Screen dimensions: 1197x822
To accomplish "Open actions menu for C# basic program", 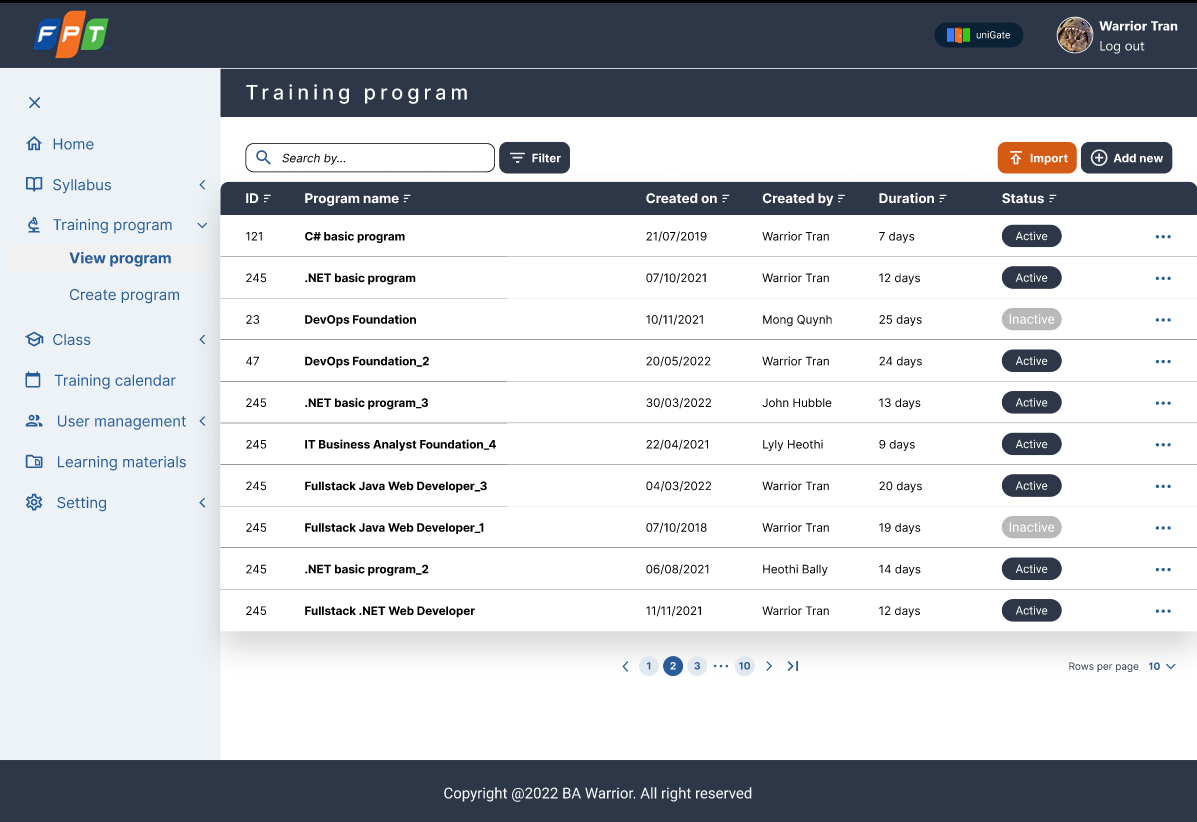I will click(1163, 237).
